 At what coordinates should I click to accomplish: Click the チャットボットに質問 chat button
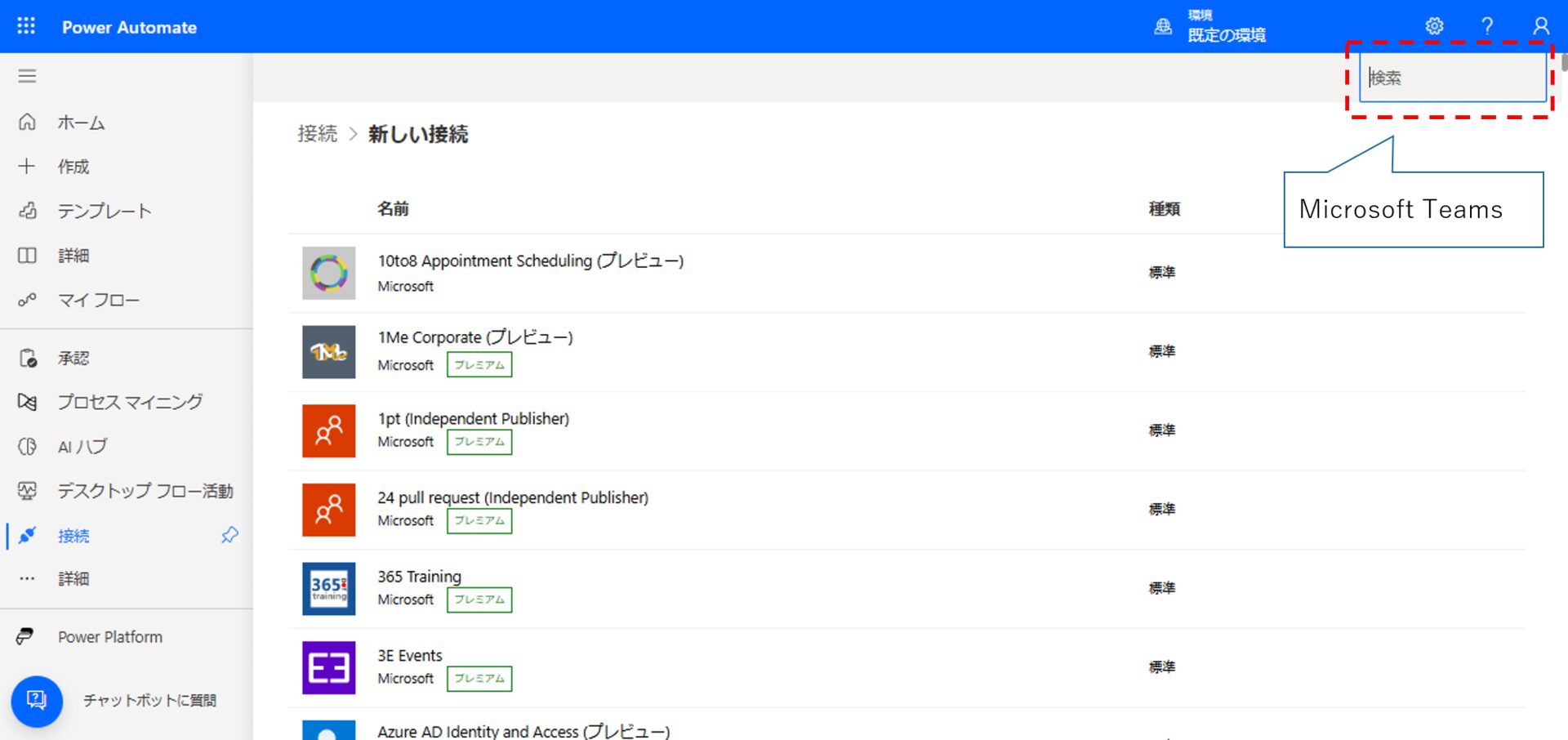click(x=37, y=701)
